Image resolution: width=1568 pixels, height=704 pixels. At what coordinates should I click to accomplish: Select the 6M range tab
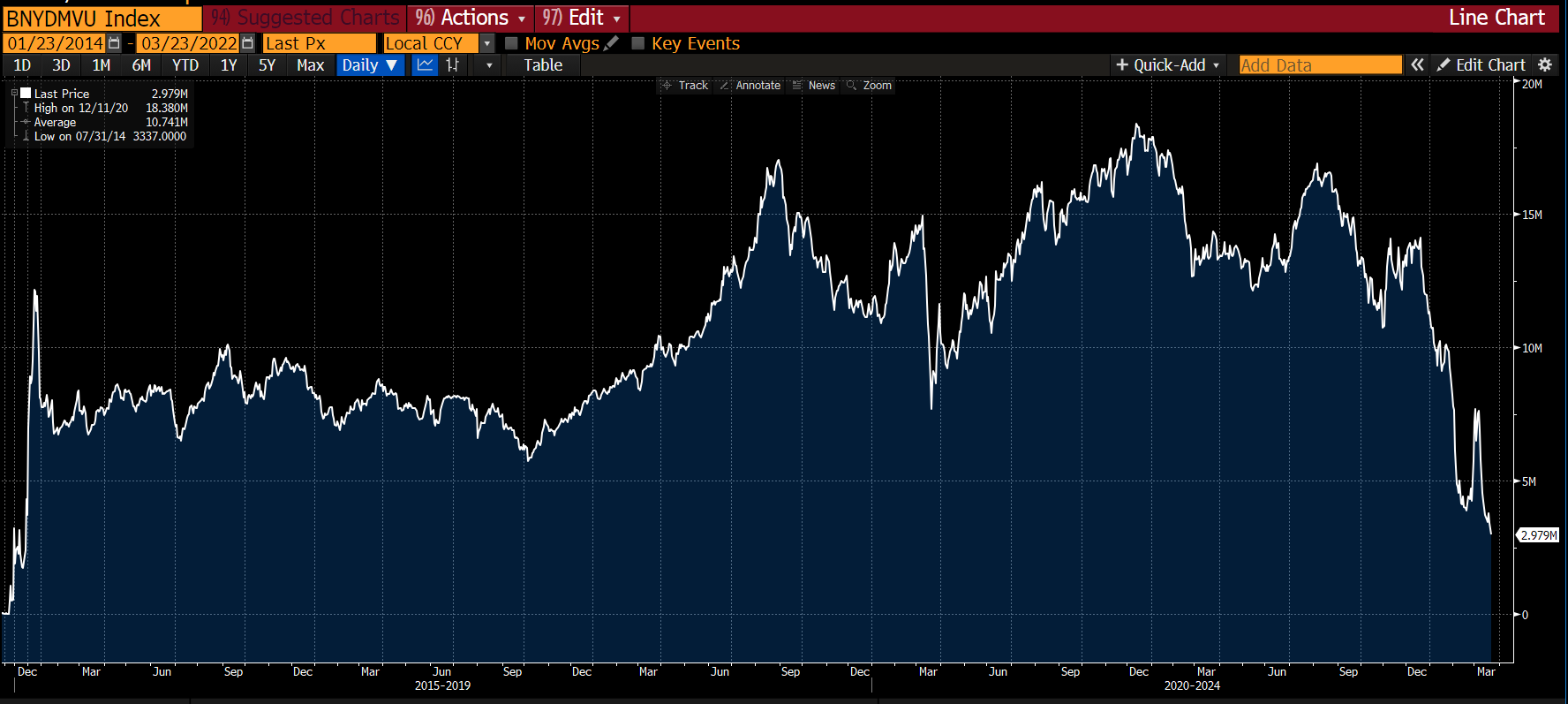(x=141, y=64)
